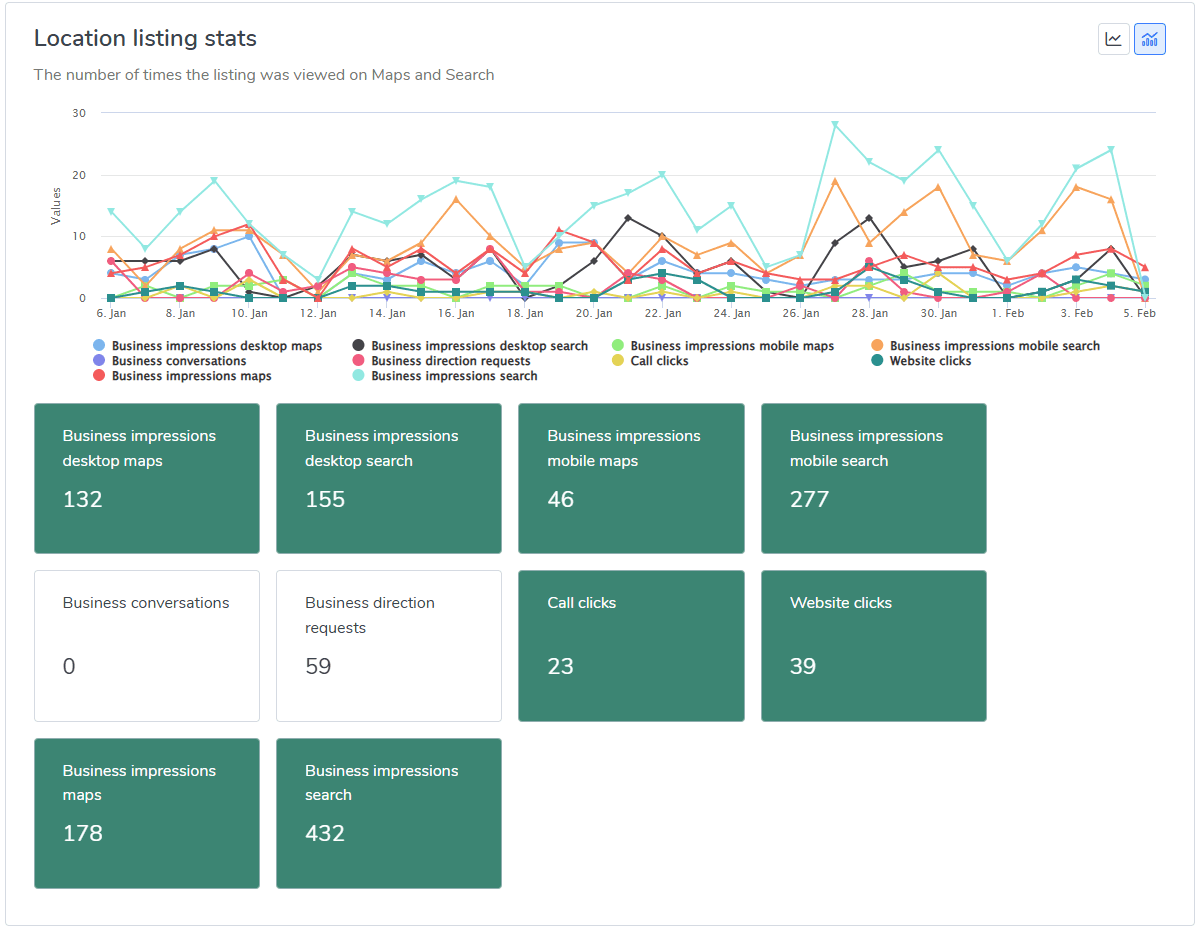Toggle Business impressions desktop maps legend entry
Image resolution: width=1199 pixels, height=929 pixels.
tap(207, 346)
